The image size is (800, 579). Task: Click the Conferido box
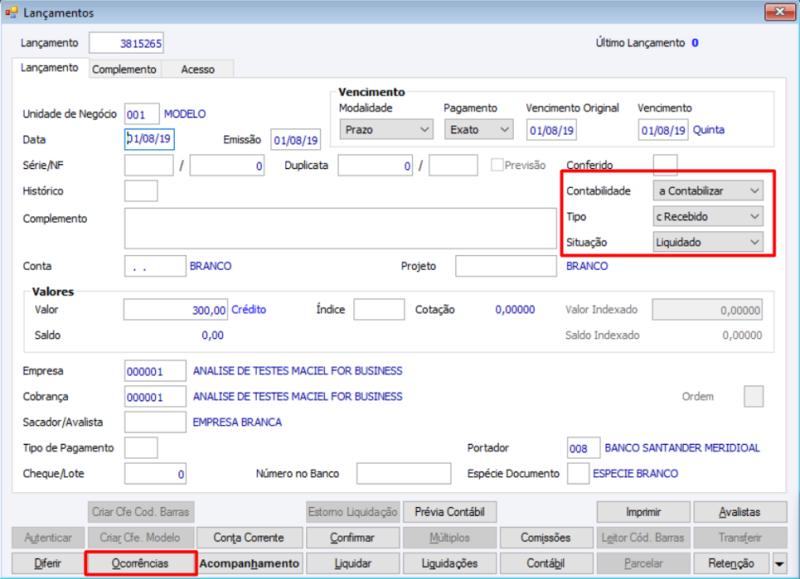665,164
